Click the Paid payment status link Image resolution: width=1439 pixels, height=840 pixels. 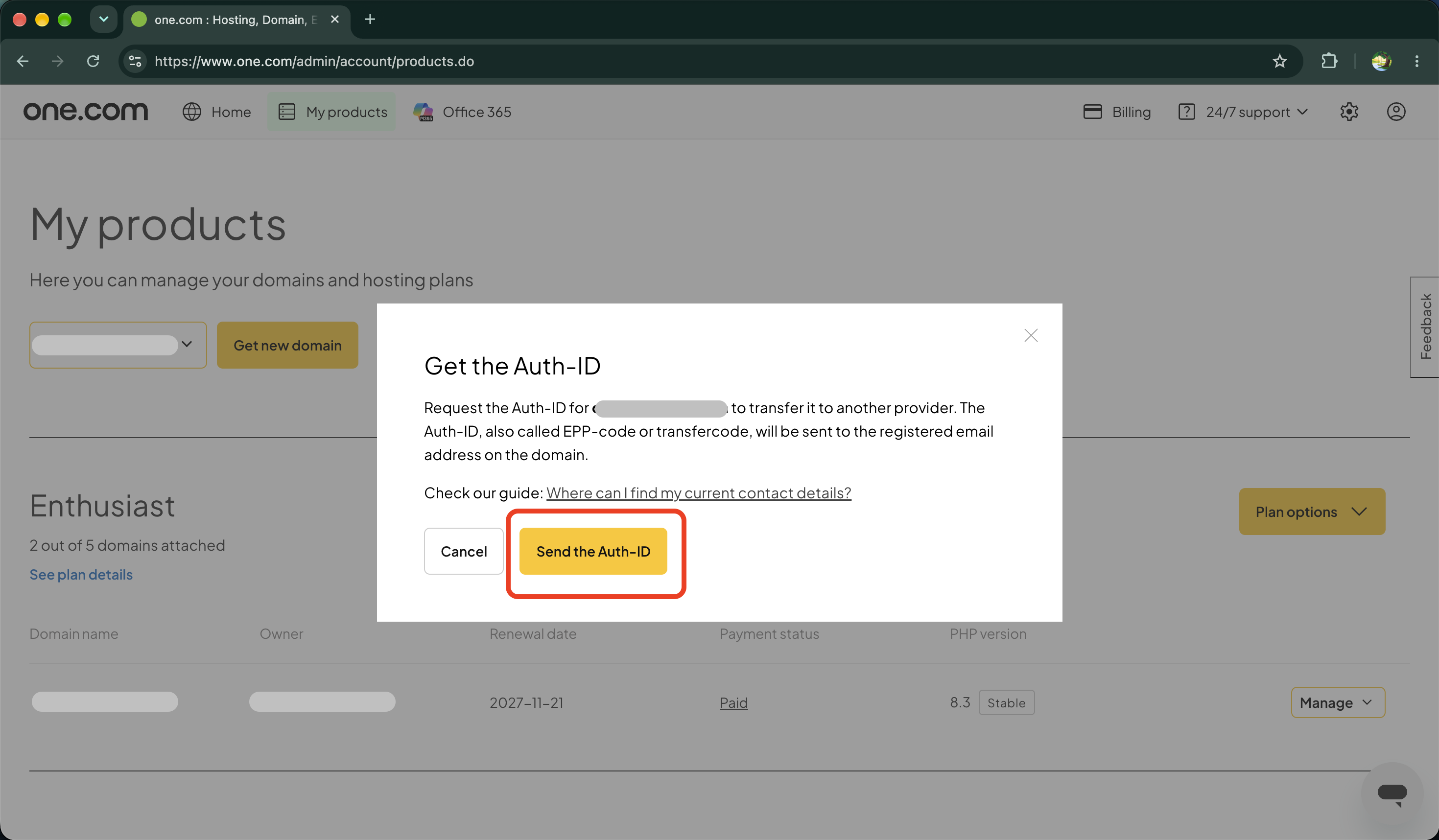[733, 702]
